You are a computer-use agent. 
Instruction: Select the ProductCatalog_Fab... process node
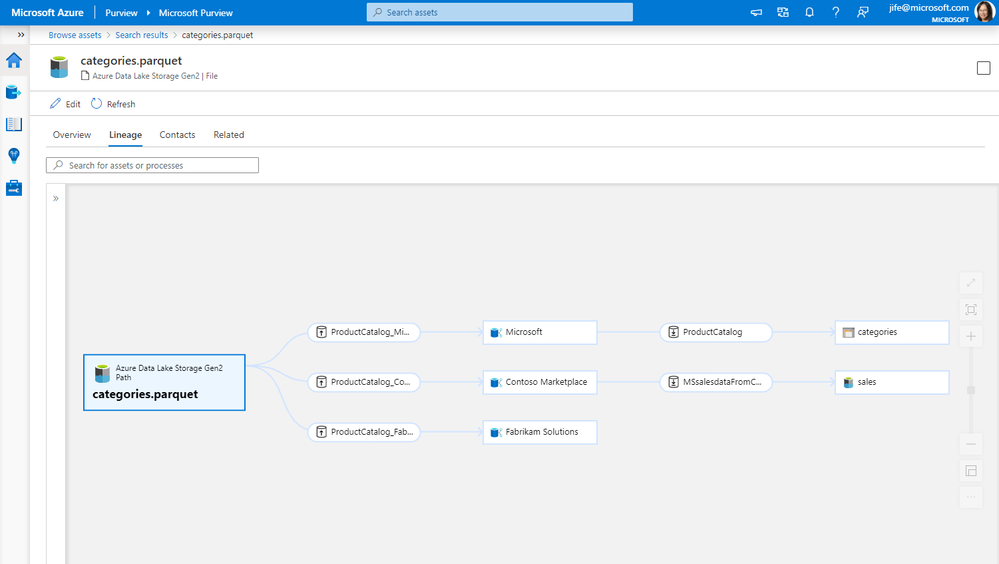pyautogui.click(x=364, y=432)
